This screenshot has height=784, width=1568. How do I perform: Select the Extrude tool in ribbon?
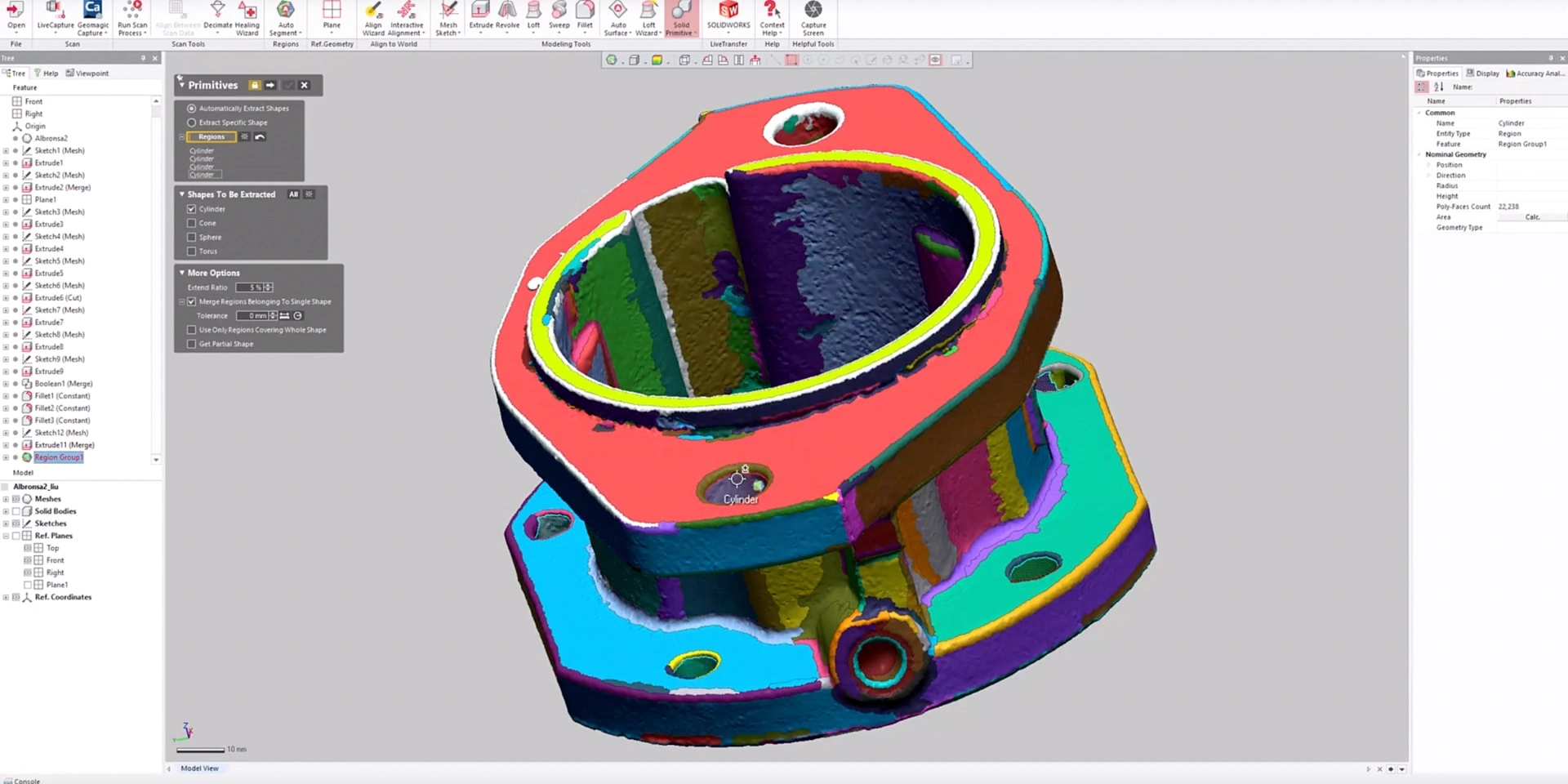point(481,16)
